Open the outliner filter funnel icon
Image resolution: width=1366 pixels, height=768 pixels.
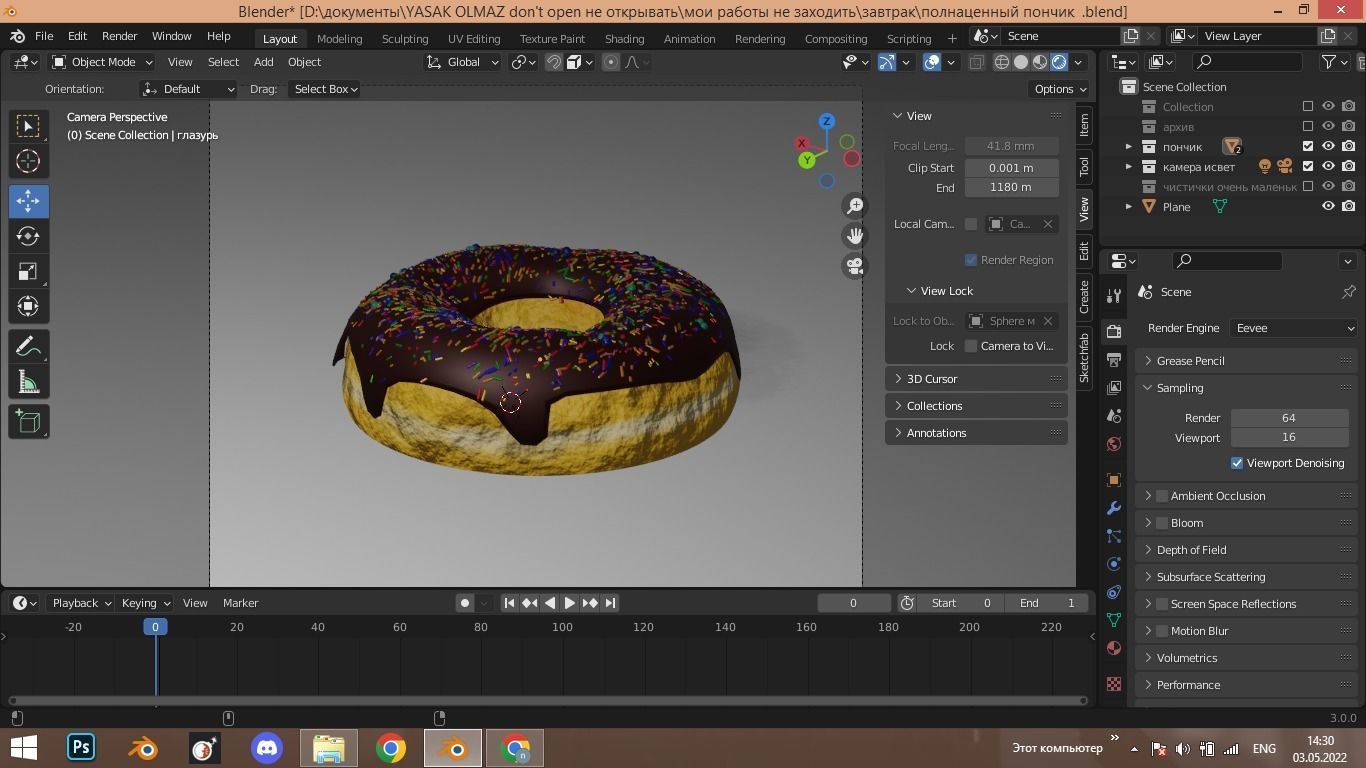(x=1329, y=62)
